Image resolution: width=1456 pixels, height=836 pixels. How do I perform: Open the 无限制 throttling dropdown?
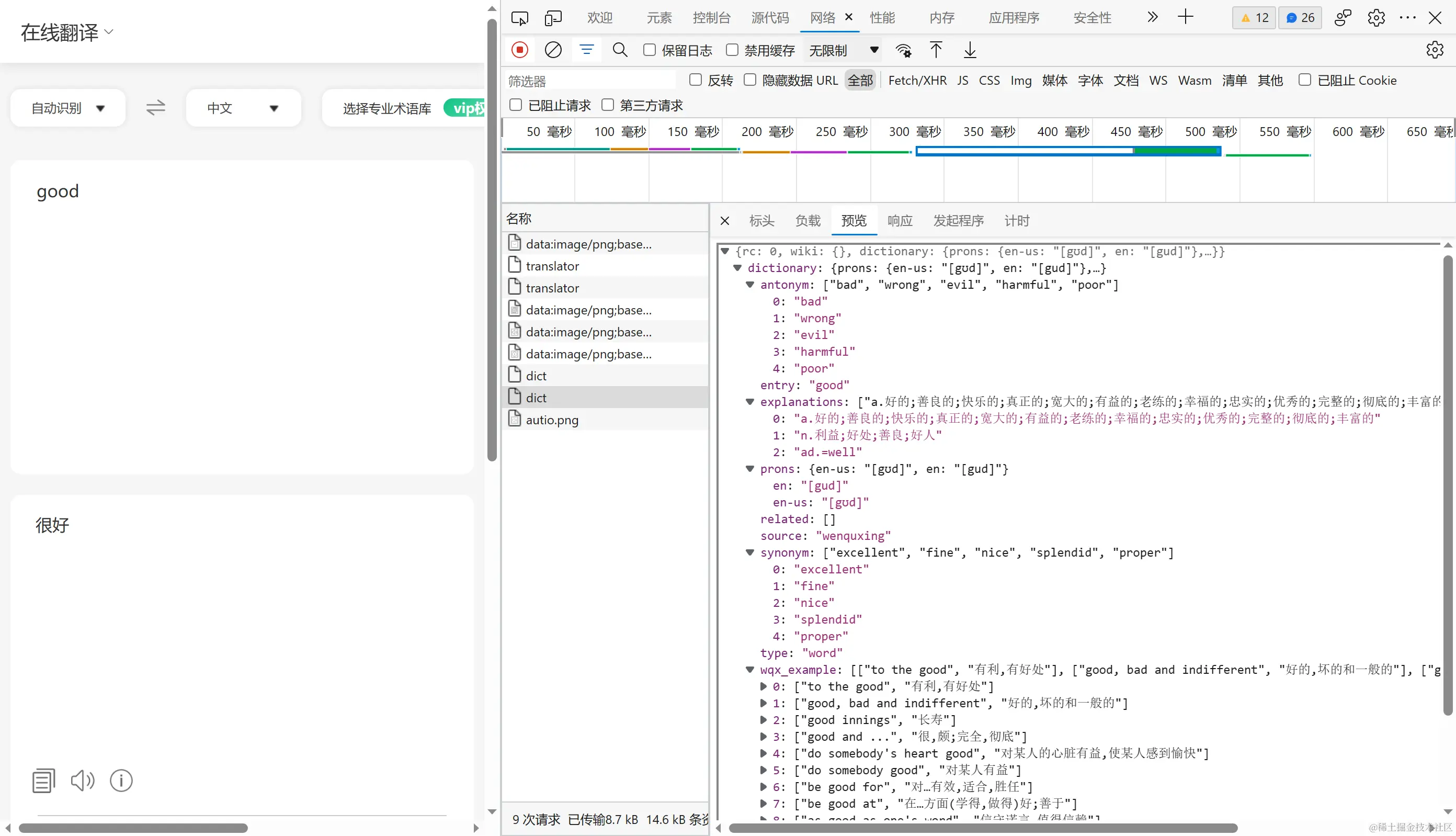pos(843,51)
